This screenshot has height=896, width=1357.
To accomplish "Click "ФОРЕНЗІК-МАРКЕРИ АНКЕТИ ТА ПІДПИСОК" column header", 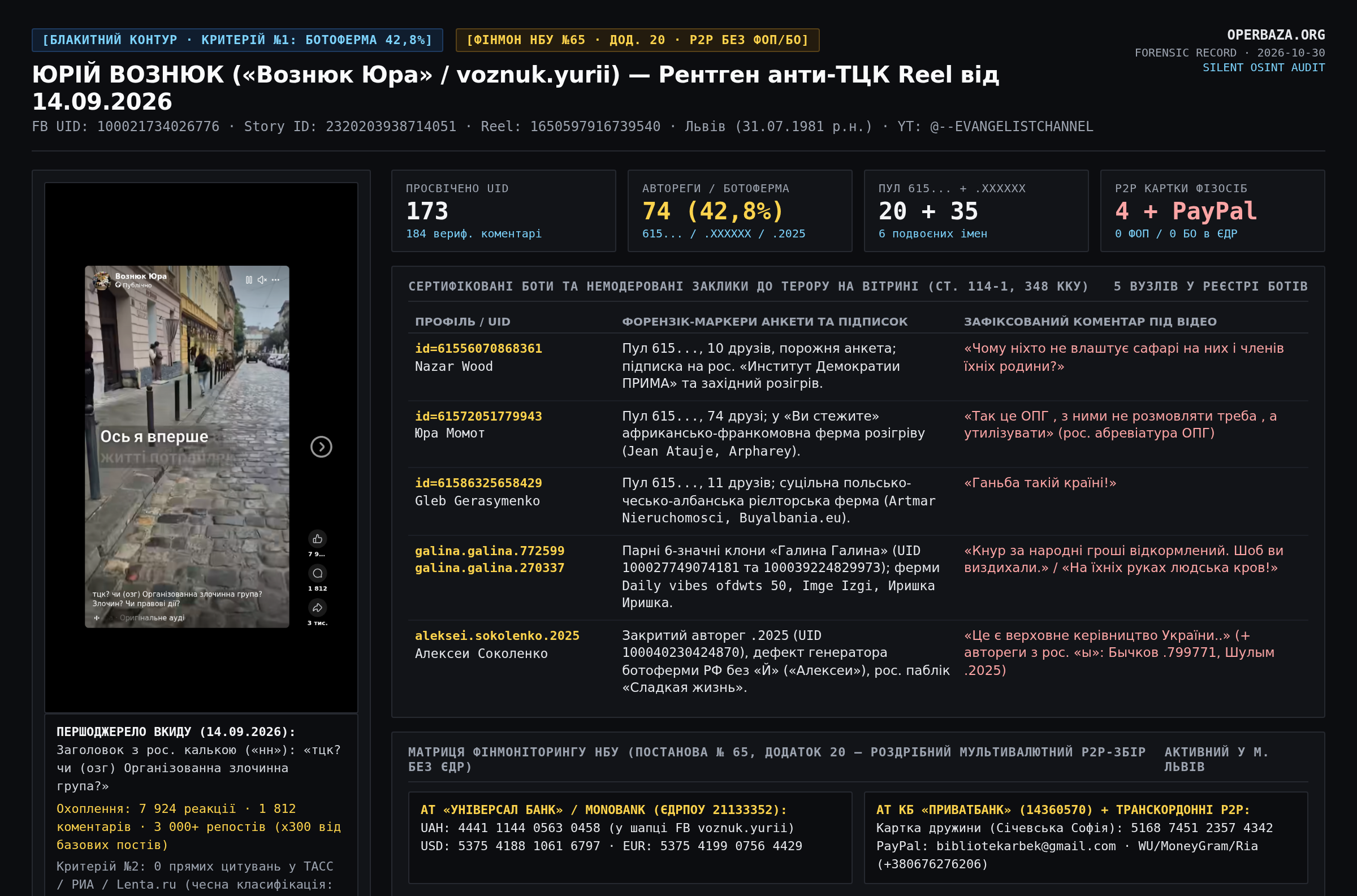I will 764,322.
